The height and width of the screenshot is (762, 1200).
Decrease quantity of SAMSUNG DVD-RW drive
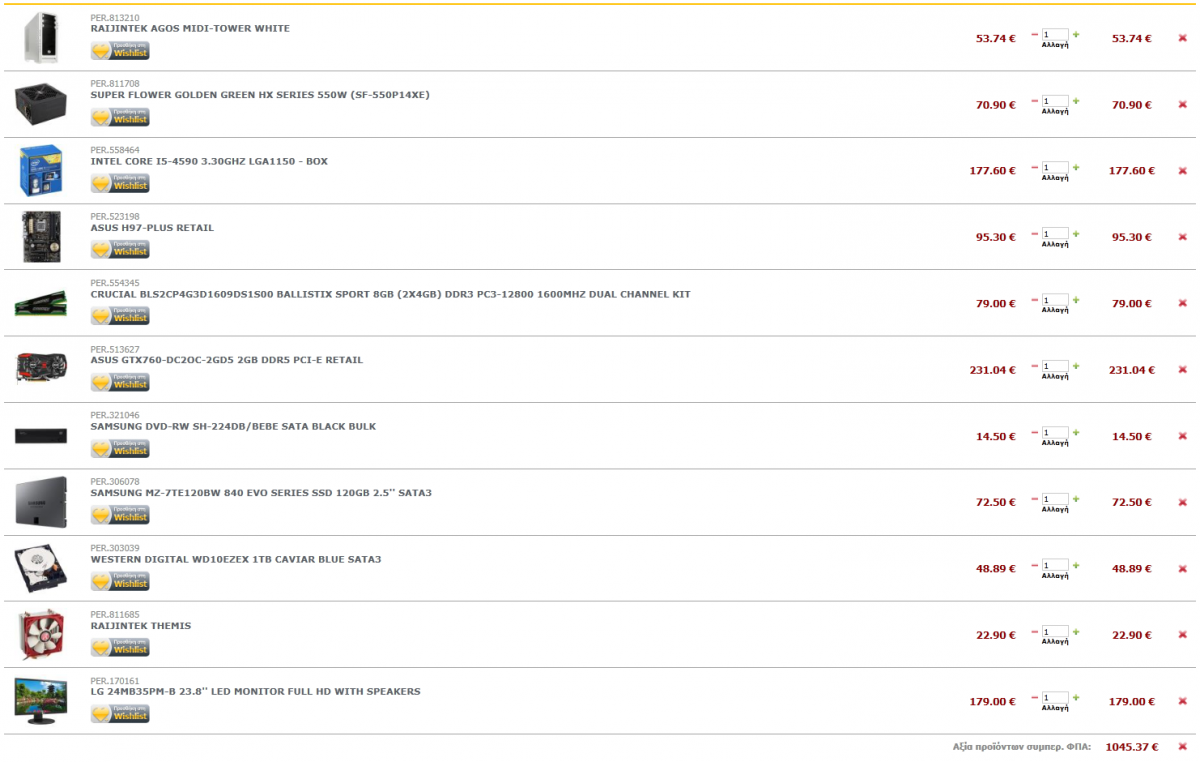pyautogui.click(x=1034, y=432)
